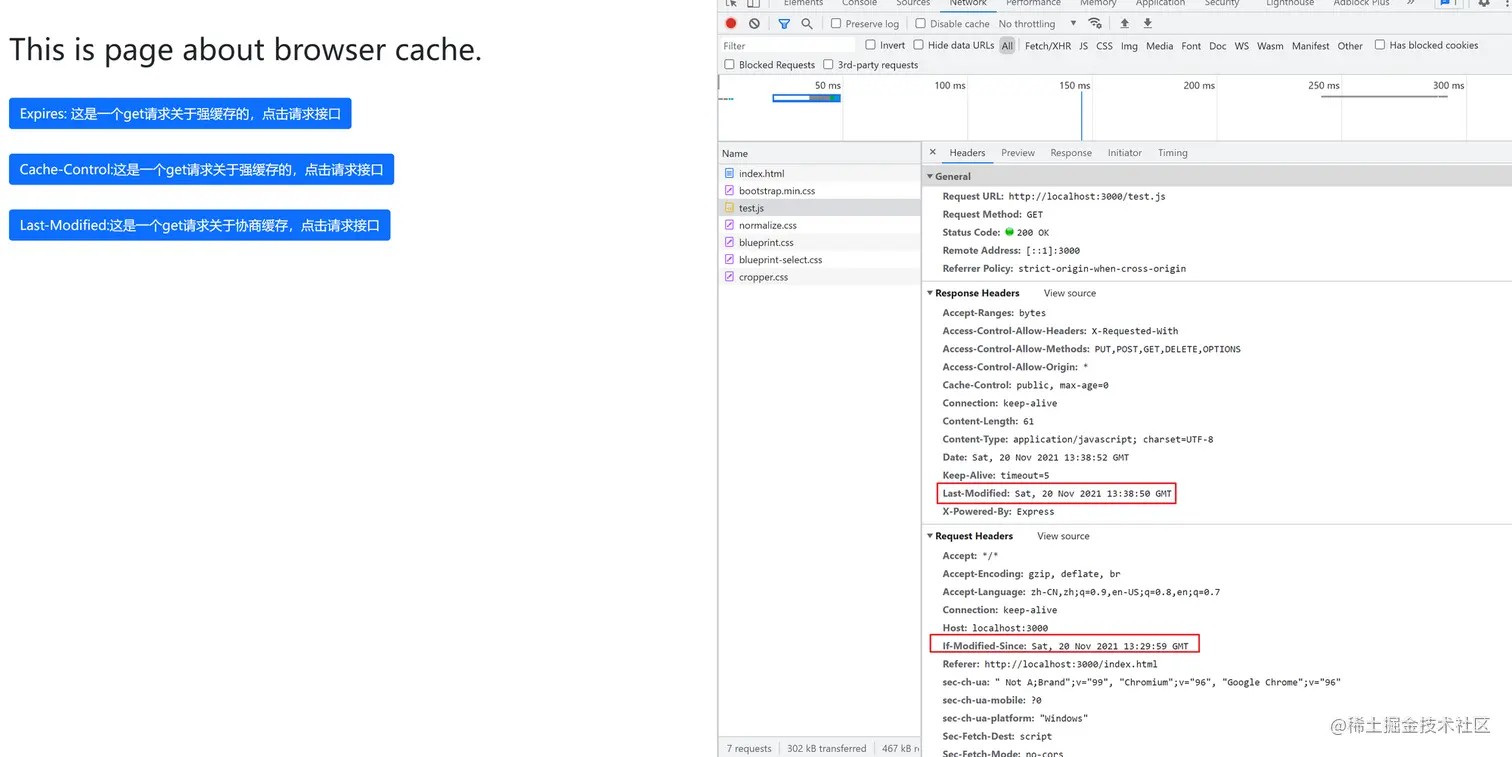Show more DevTools tabs chevron

[x=1411, y=4]
